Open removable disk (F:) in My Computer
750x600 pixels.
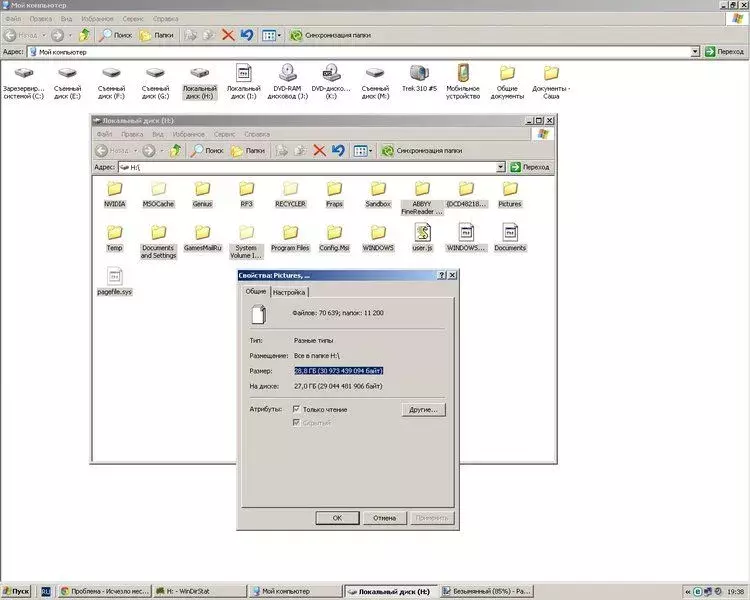coord(111,82)
